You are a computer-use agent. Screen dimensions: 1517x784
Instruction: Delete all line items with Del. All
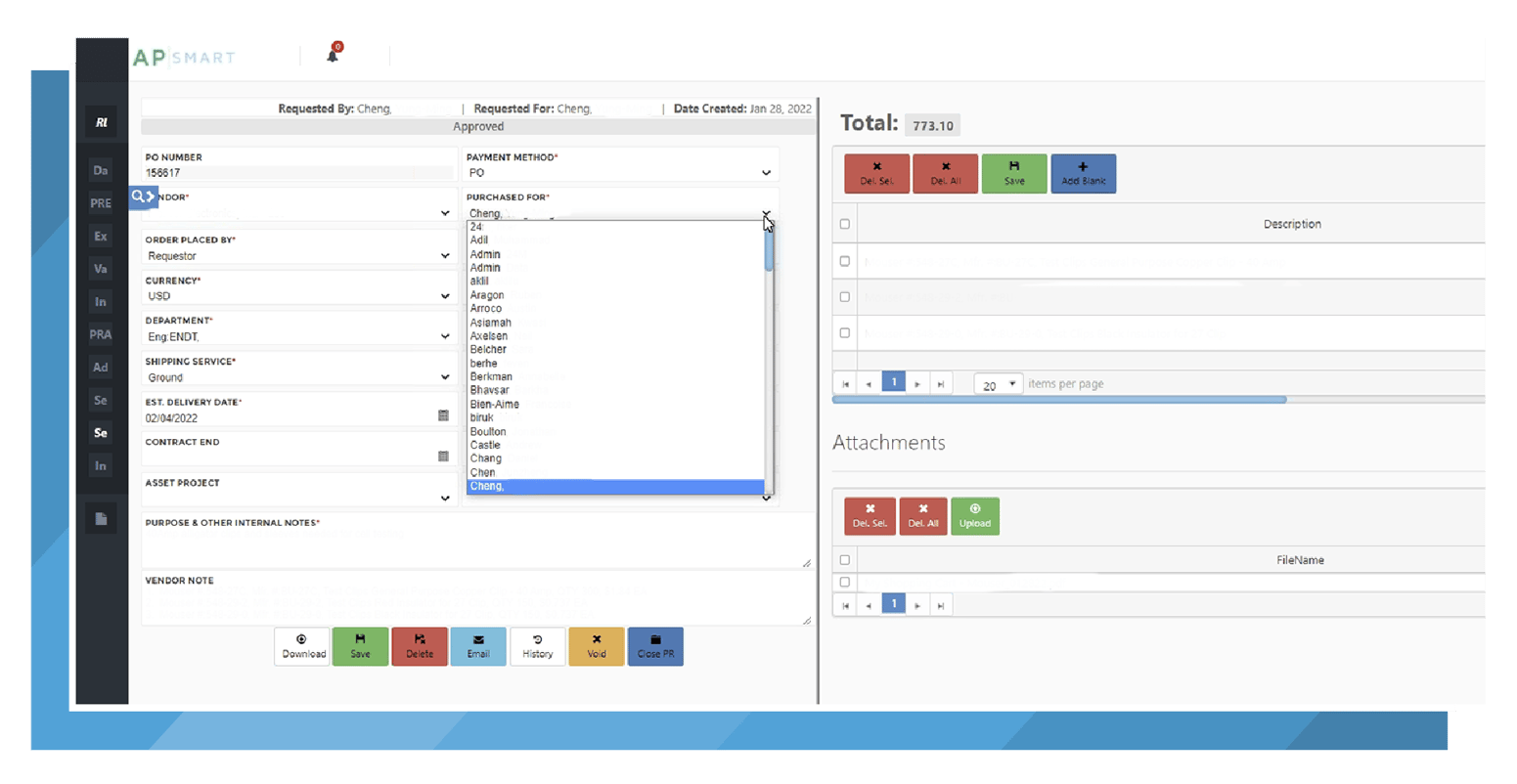point(945,173)
